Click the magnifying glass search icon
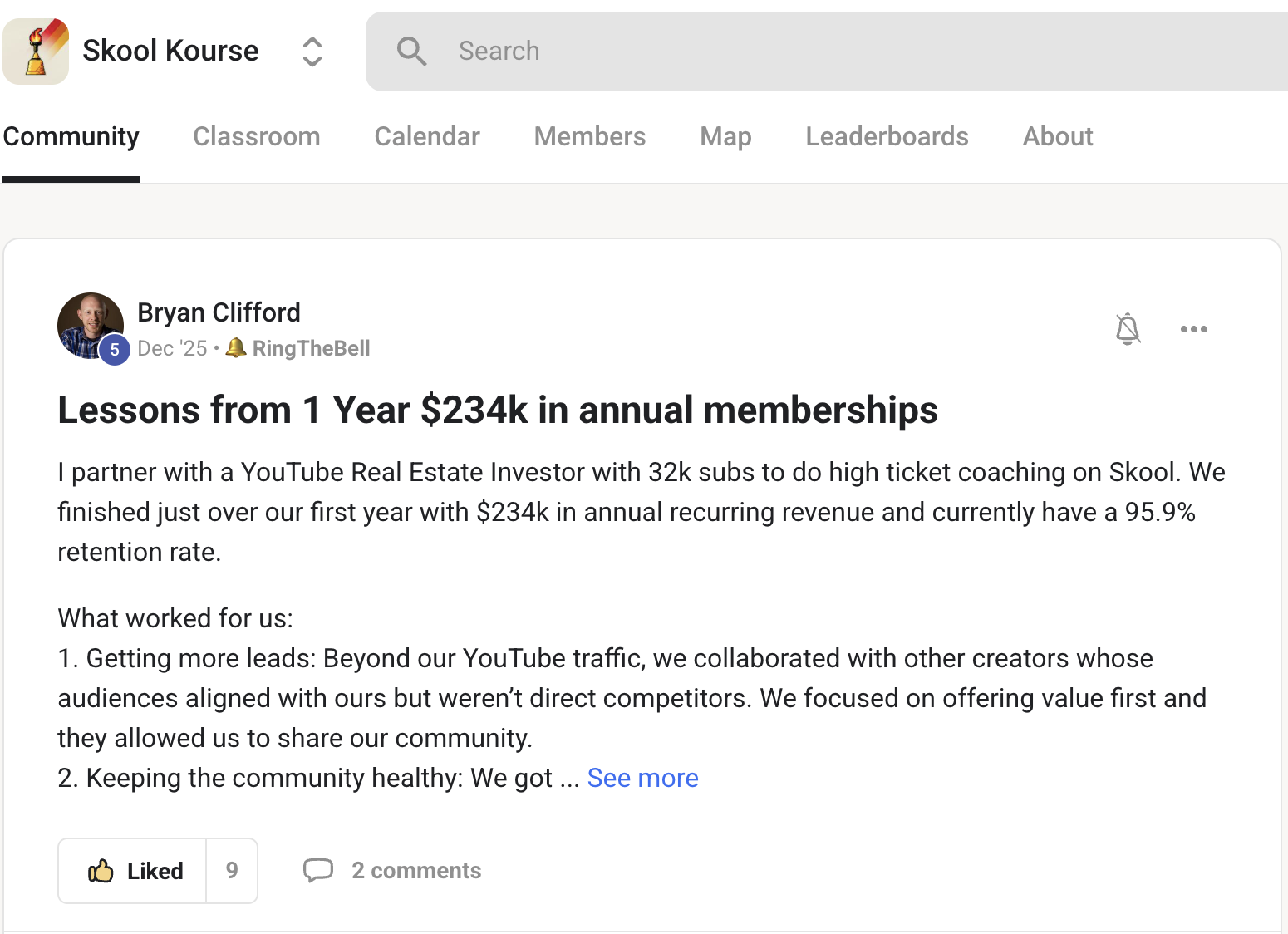 411,52
